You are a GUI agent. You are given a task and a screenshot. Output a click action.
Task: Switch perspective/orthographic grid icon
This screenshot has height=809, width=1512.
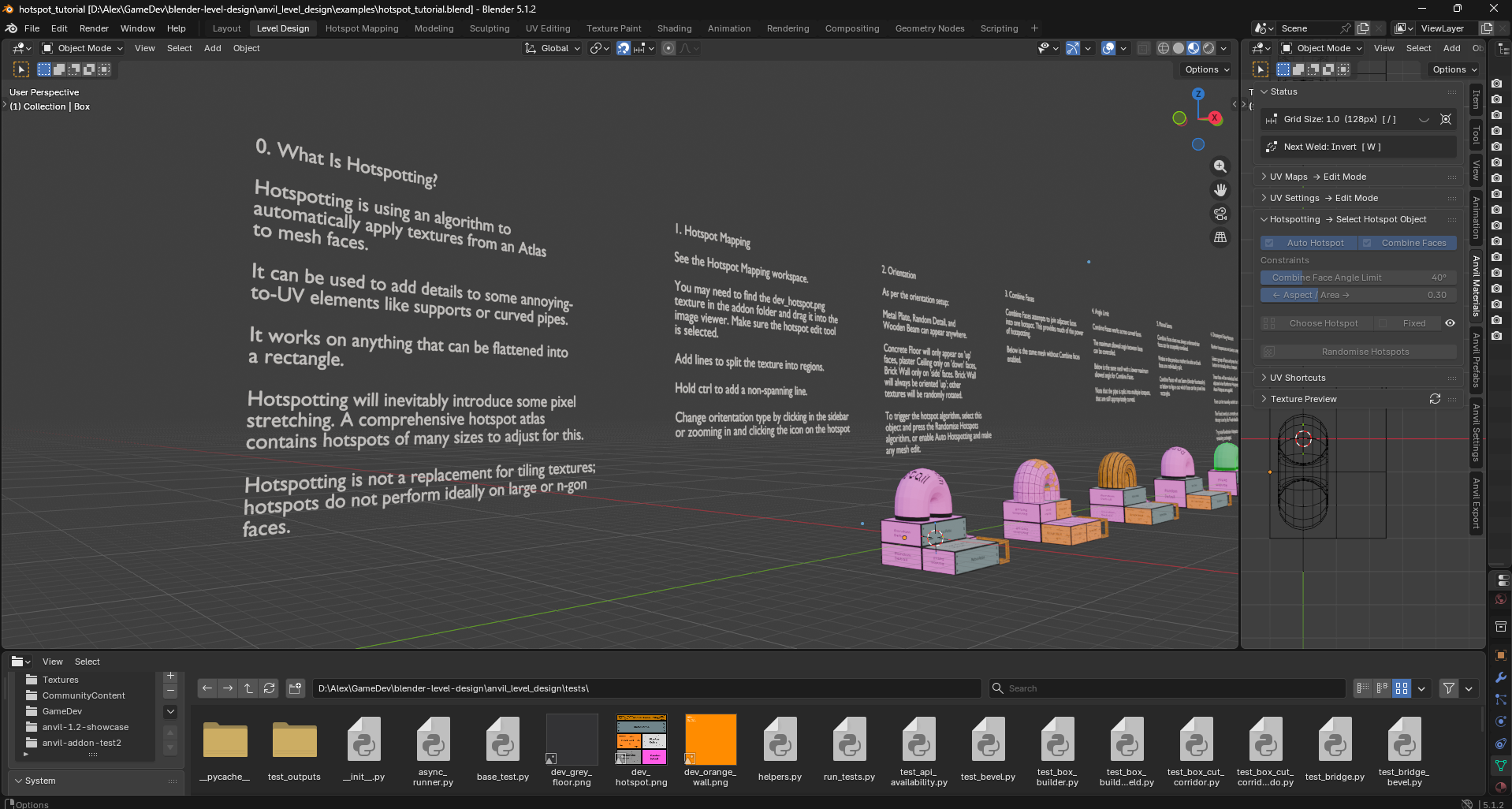click(x=1220, y=237)
